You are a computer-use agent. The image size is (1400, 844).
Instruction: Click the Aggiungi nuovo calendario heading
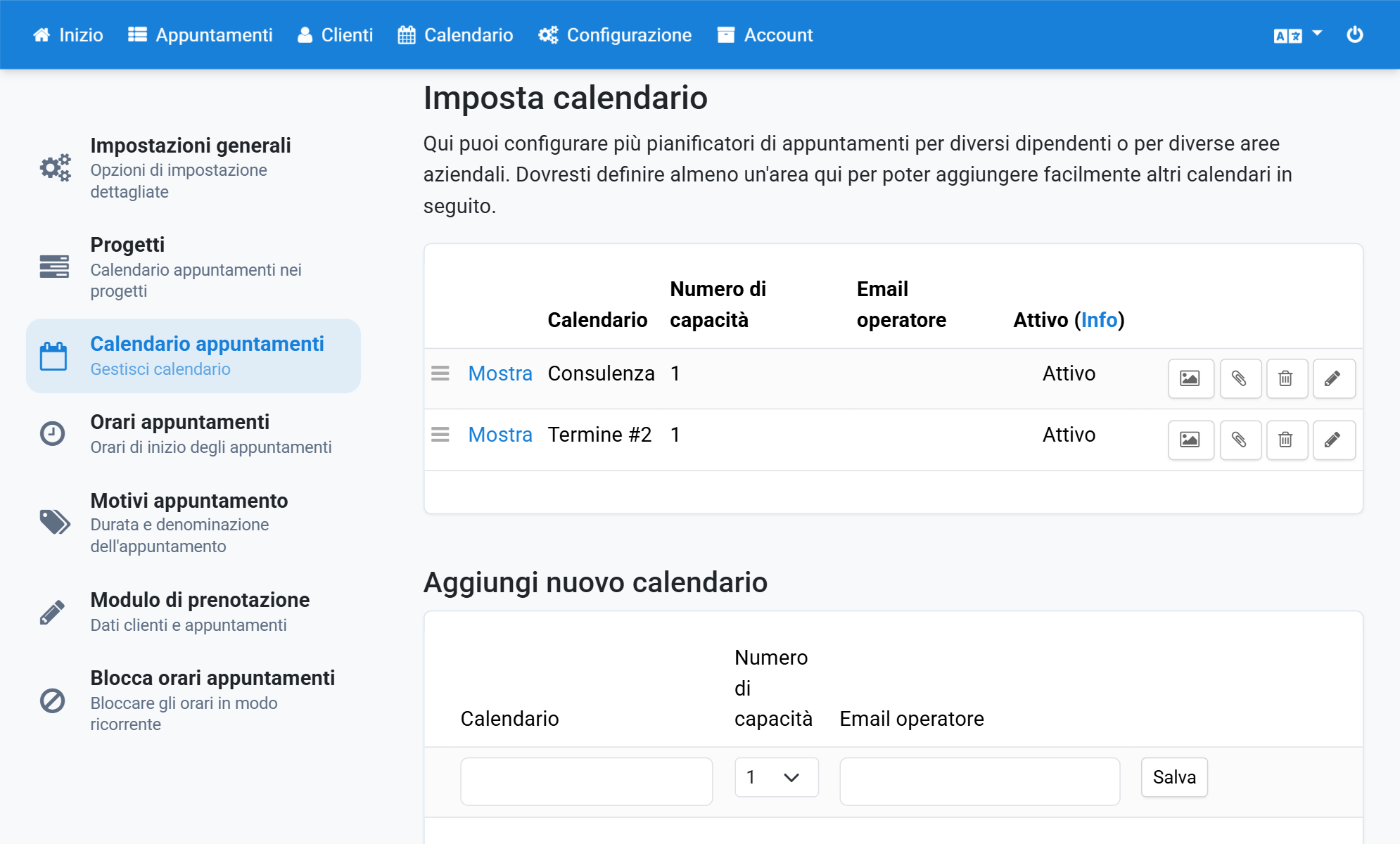595,582
